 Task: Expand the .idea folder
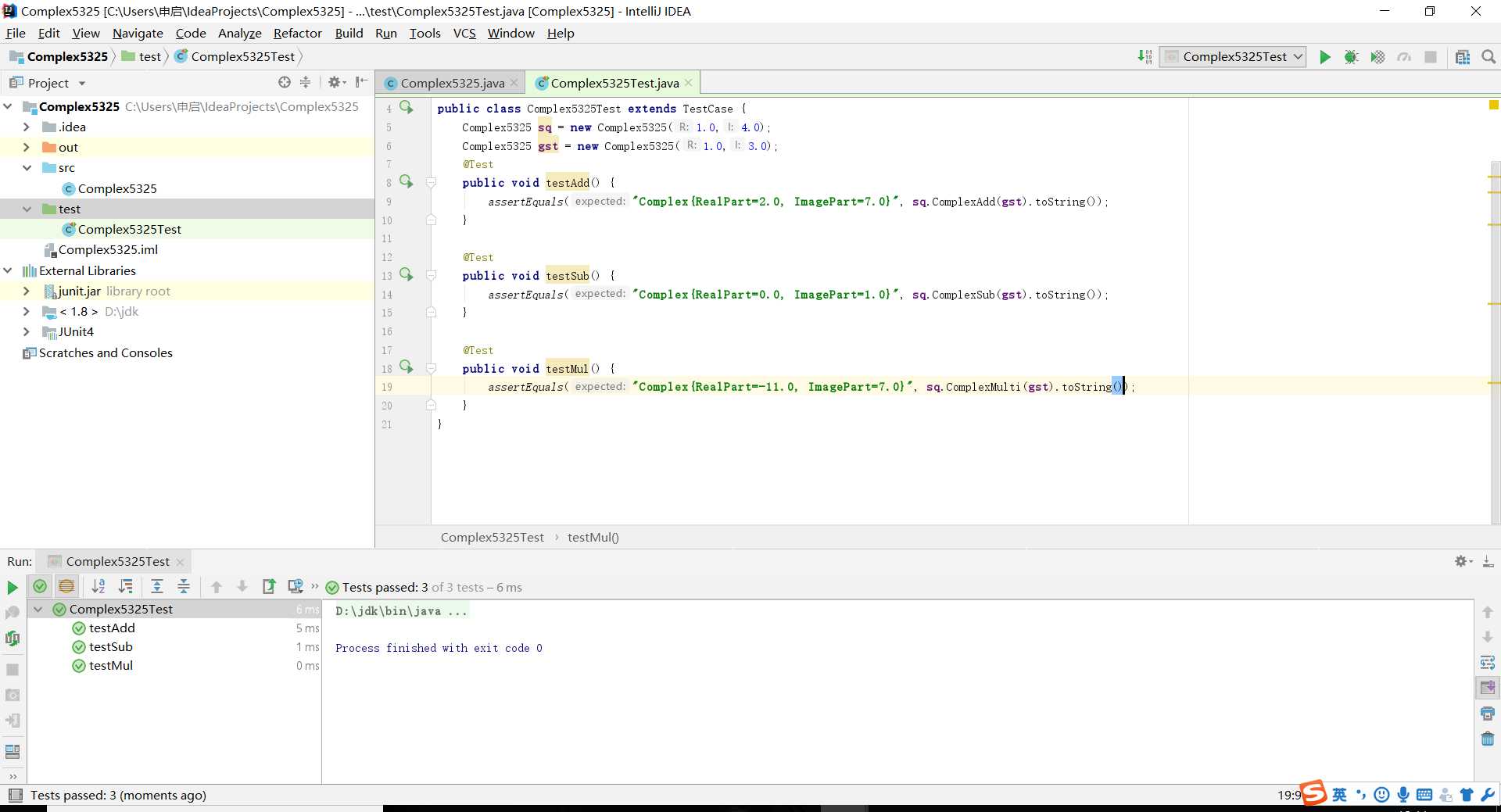point(27,127)
